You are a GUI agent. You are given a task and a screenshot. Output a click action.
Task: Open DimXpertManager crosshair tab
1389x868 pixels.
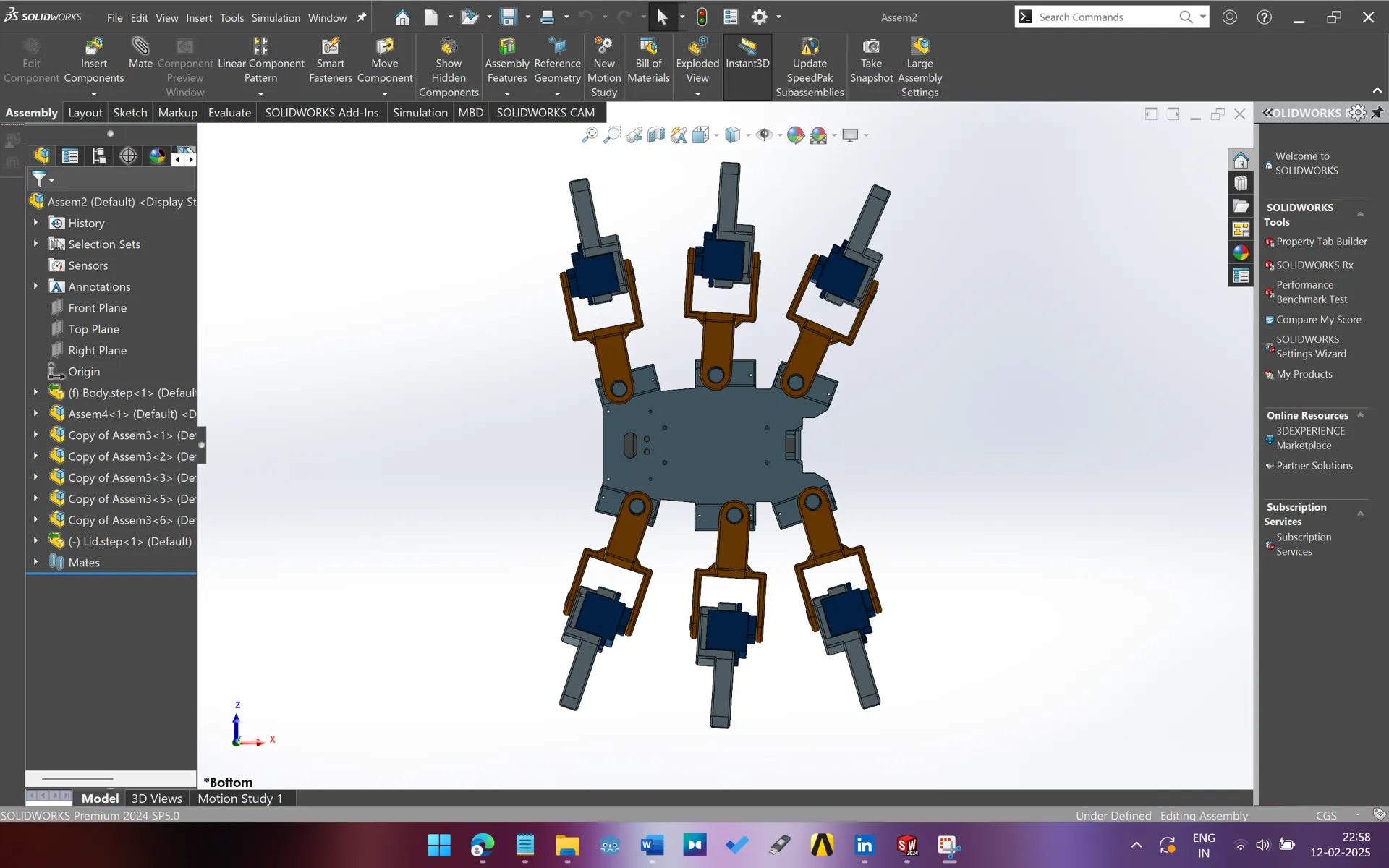click(128, 156)
